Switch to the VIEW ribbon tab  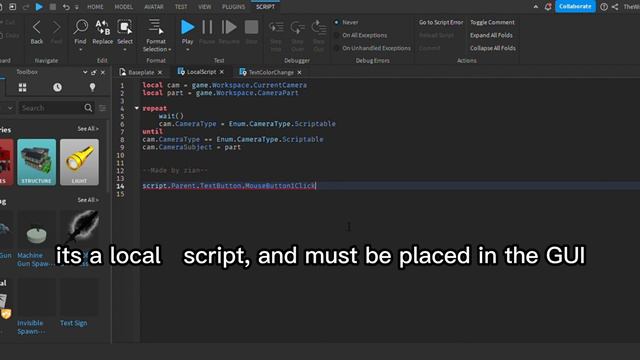pos(204,7)
